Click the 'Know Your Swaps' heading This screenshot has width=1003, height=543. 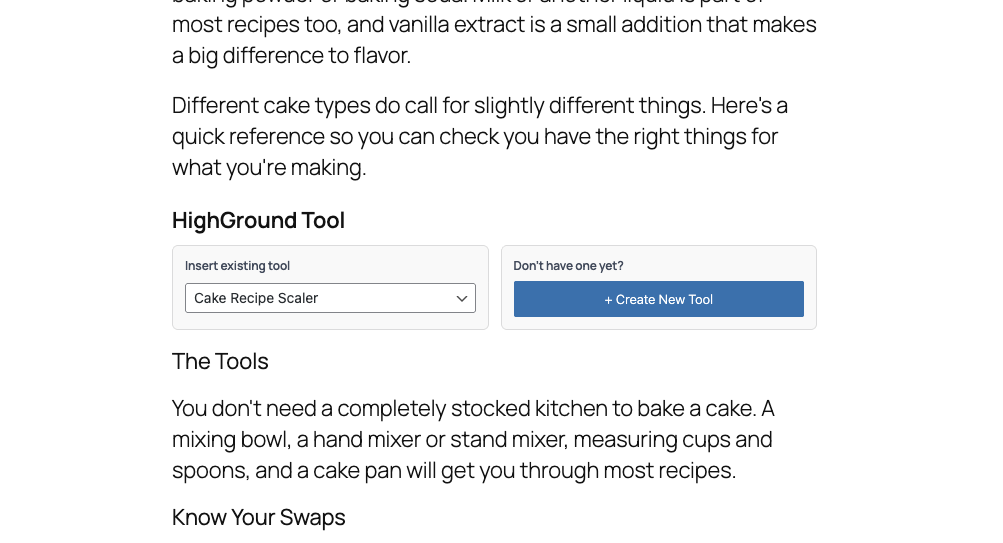click(x=258, y=517)
